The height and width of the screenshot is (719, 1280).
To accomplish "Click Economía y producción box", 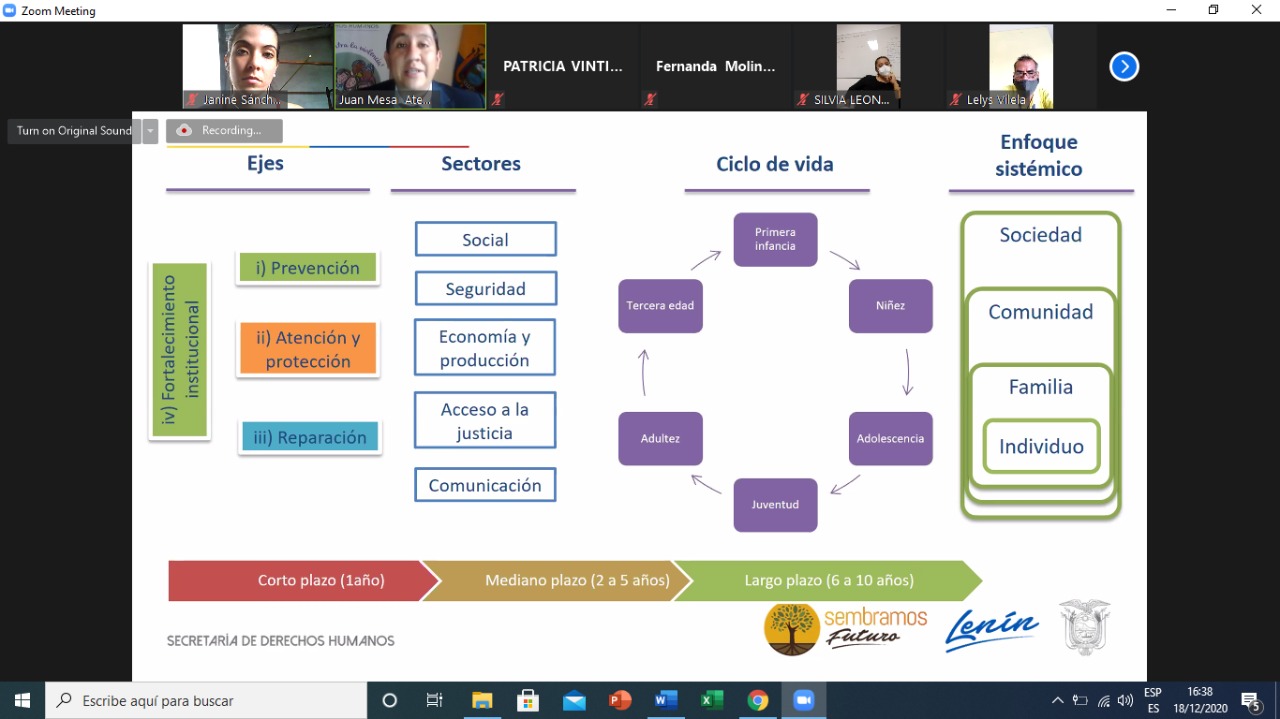I will (485, 348).
